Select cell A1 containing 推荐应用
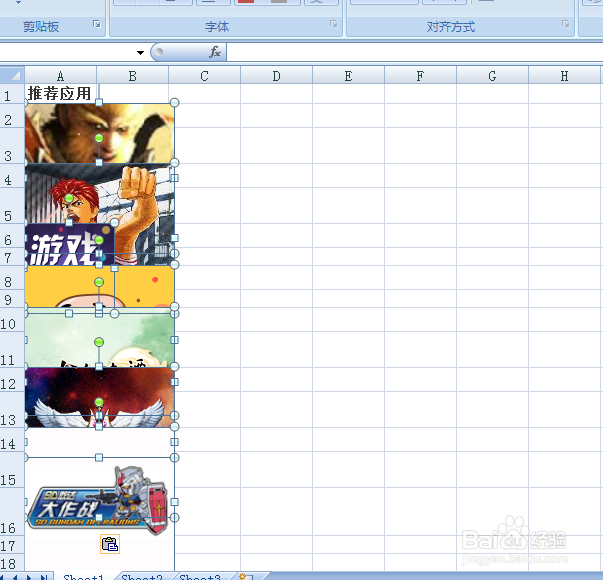This screenshot has width=603, height=580. (60, 93)
